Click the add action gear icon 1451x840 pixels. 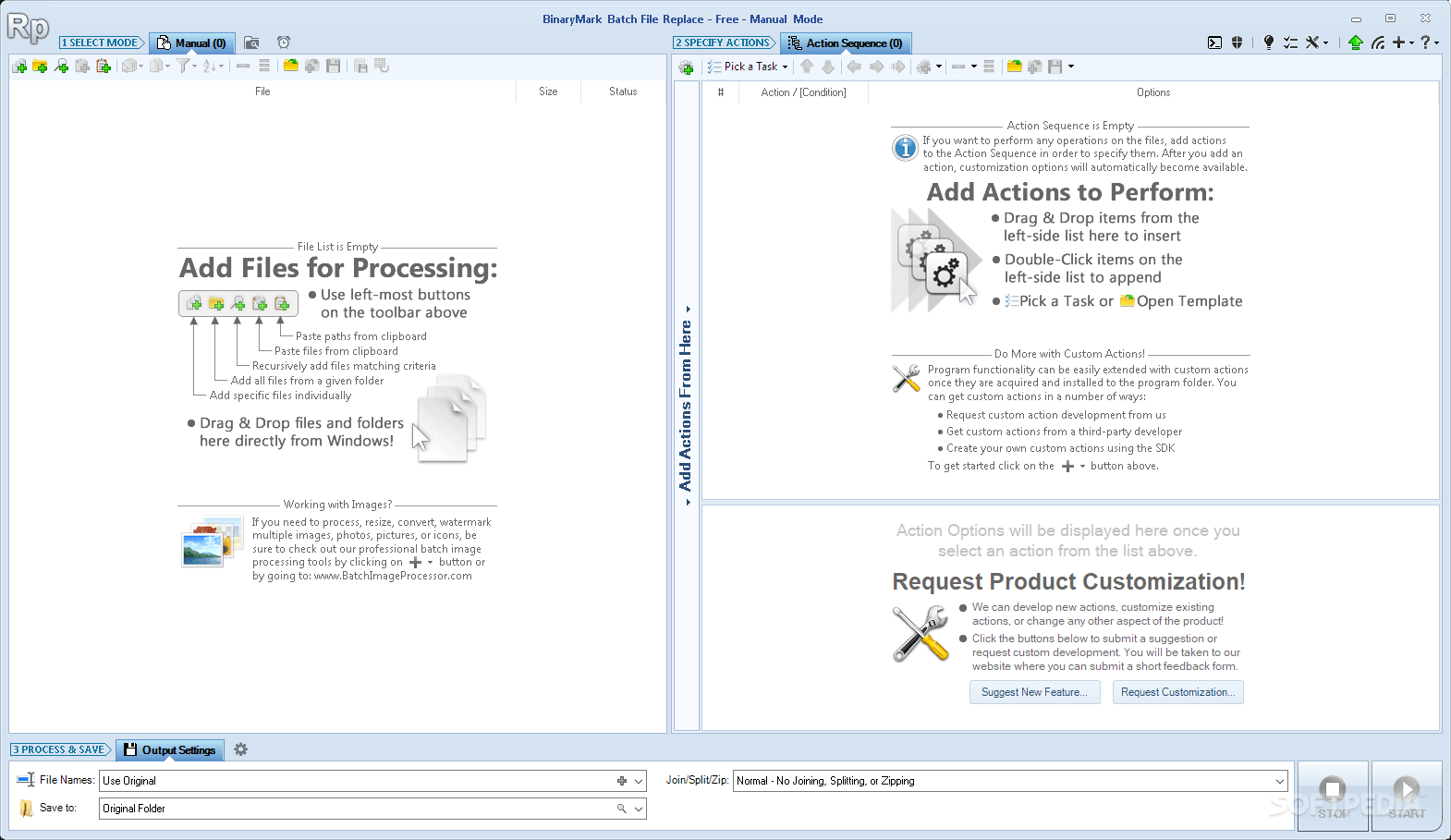coord(686,67)
